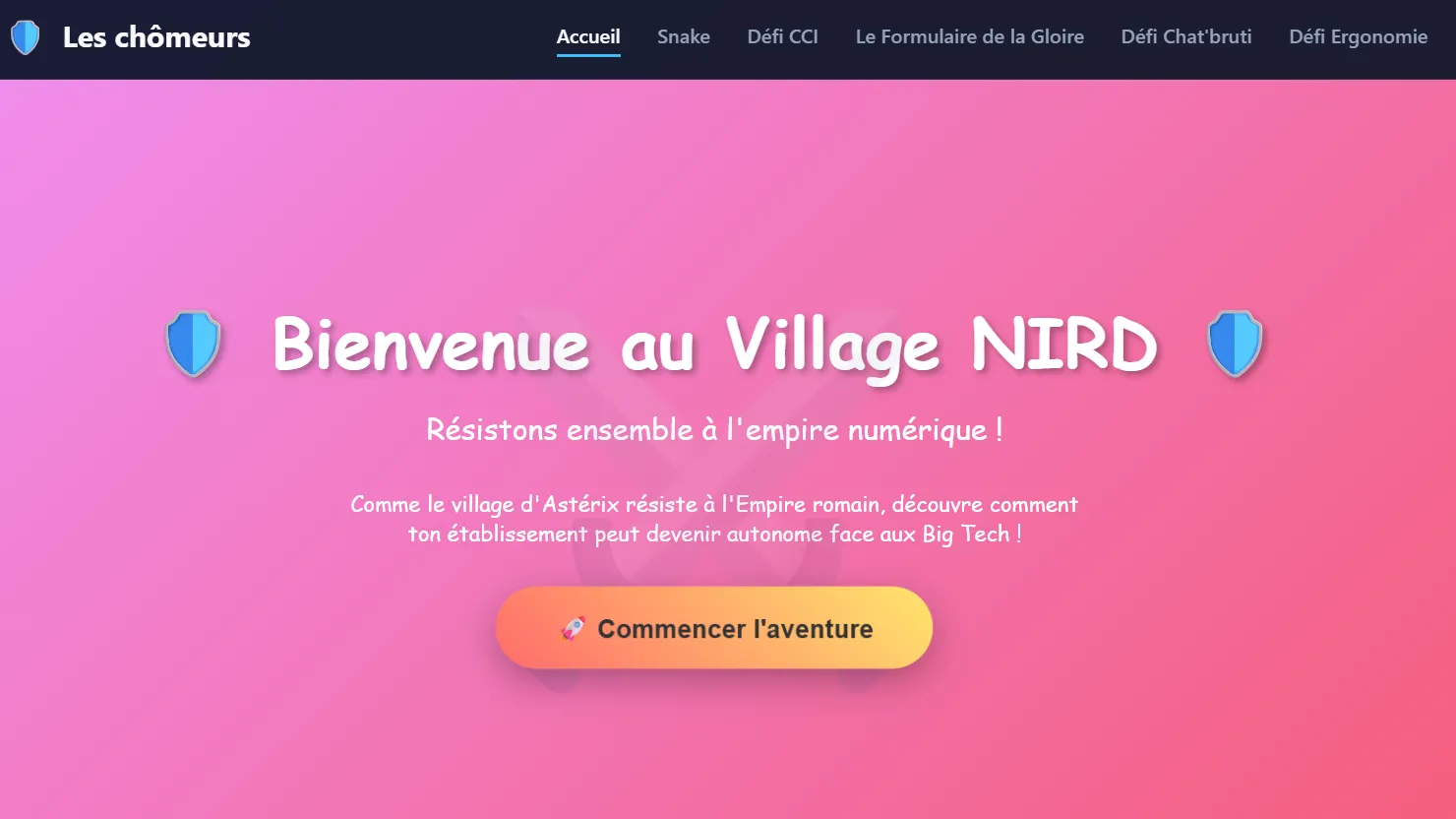Click the shield icon right of the heading

point(1234,346)
